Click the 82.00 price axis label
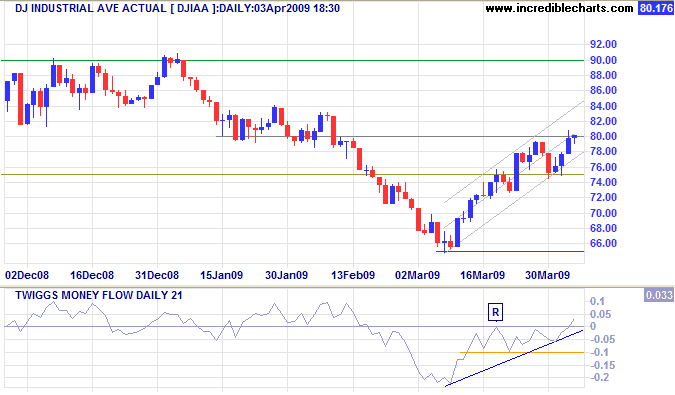Viewport: 675px width, 395px height. point(604,121)
